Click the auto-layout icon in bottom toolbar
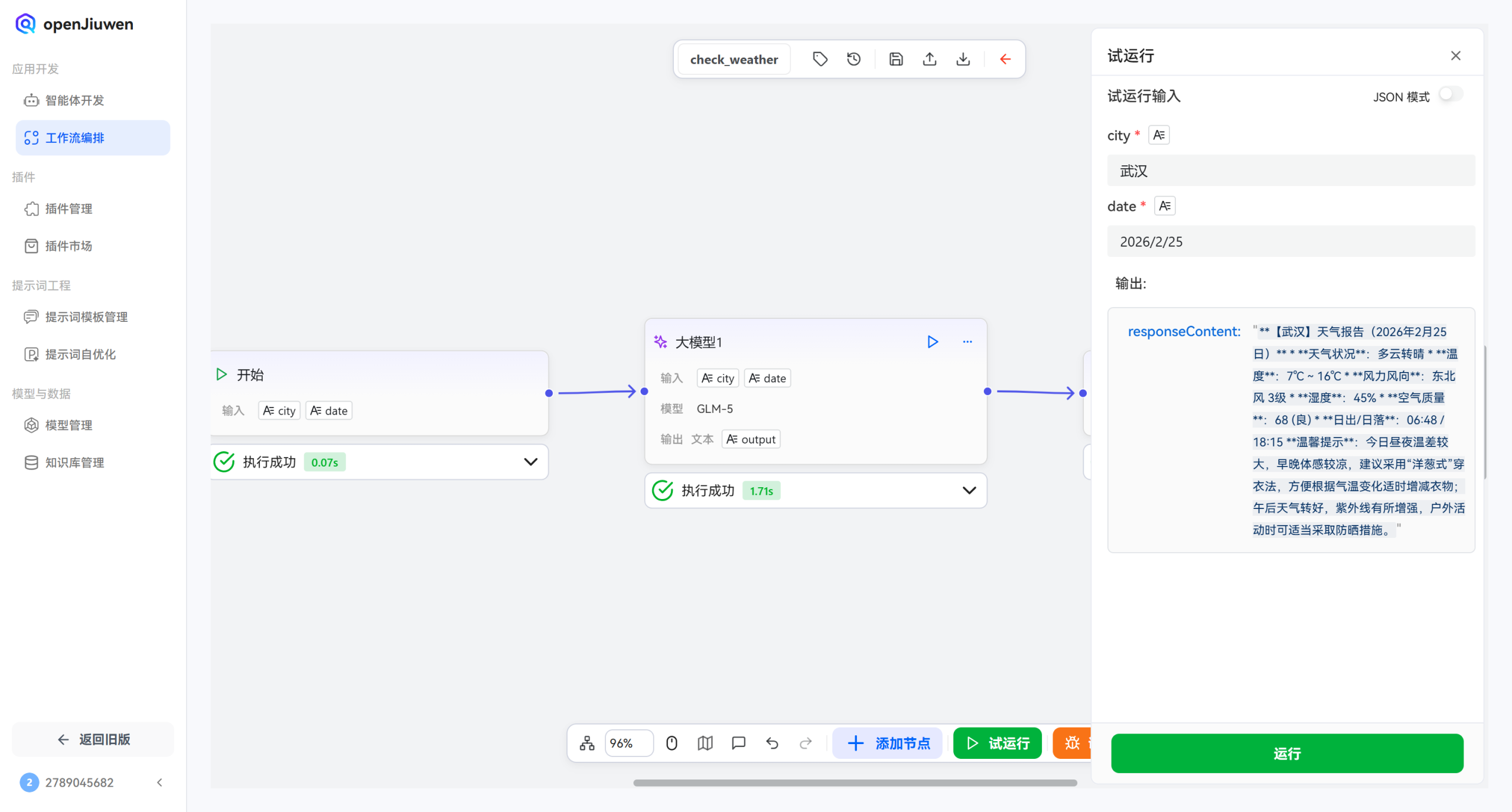Screen dimensions: 1512x812 click(x=587, y=743)
